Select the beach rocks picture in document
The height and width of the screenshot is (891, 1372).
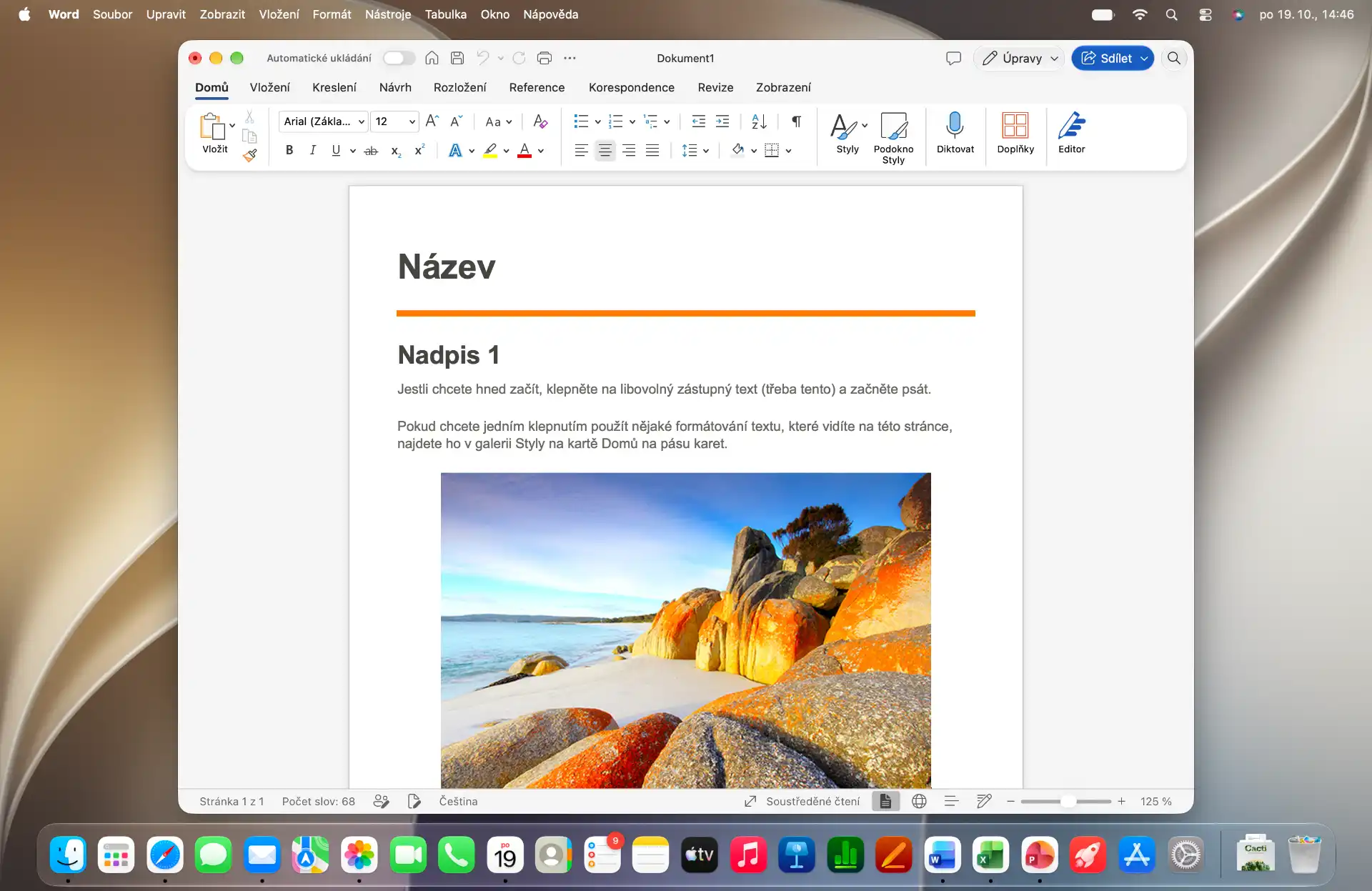(685, 630)
